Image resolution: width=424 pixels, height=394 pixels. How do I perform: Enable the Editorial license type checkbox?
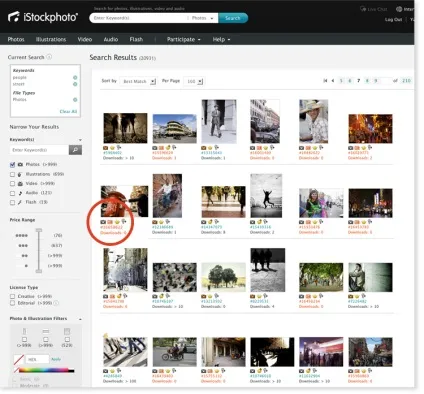[12, 303]
